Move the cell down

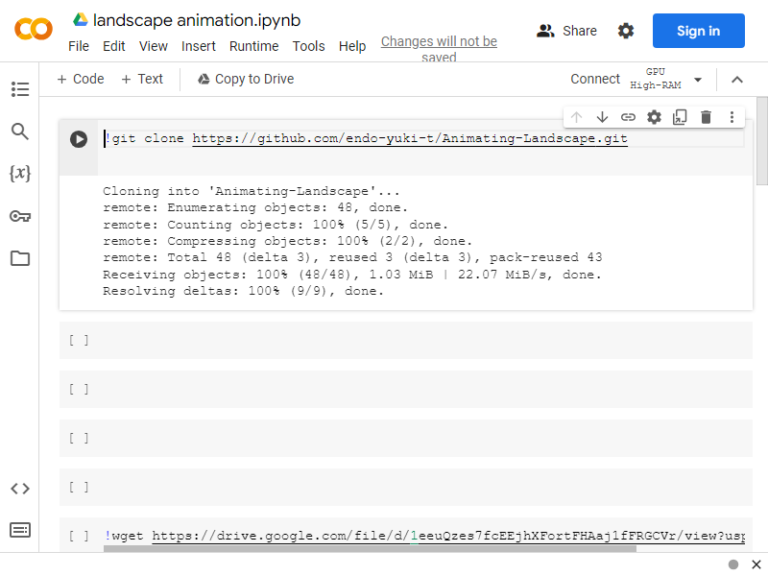pyautogui.click(x=602, y=117)
